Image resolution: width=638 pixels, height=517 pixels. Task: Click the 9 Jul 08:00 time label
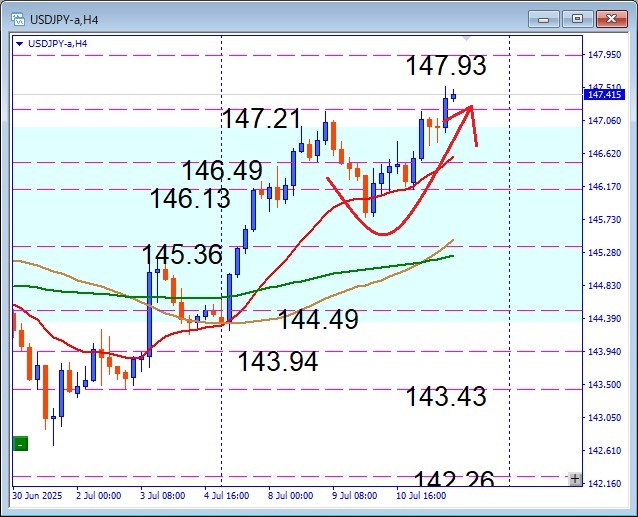(x=355, y=496)
